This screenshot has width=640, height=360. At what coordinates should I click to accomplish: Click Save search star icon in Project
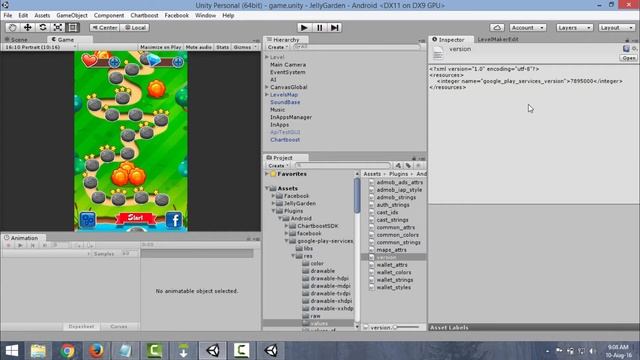[x=418, y=165]
